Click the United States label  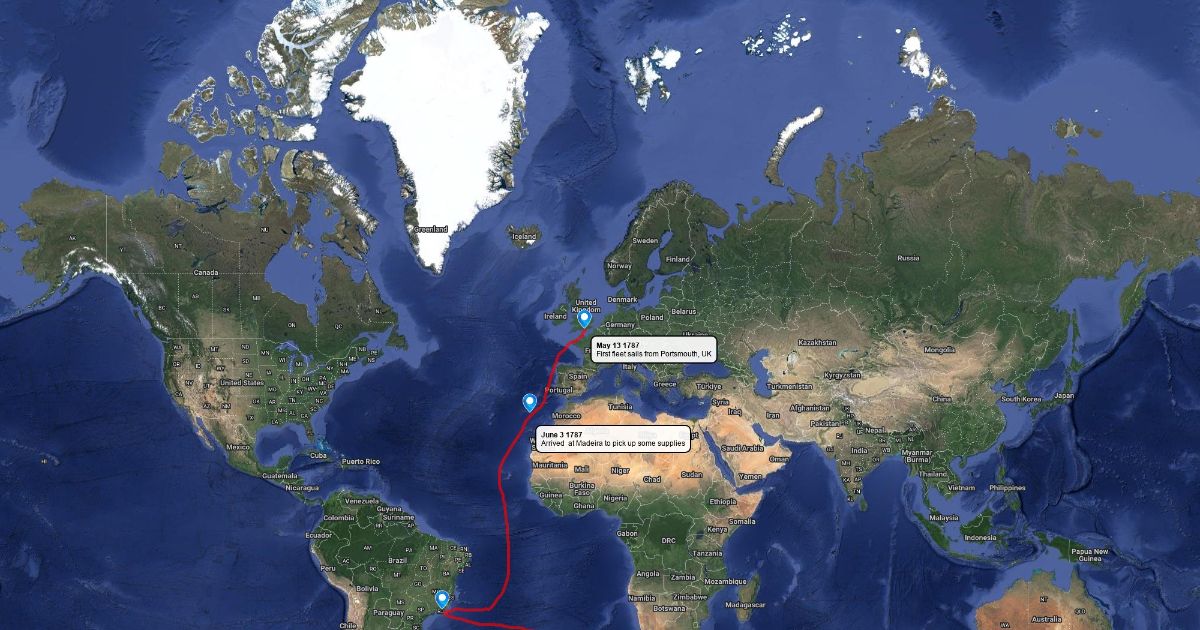[x=241, y=382]
